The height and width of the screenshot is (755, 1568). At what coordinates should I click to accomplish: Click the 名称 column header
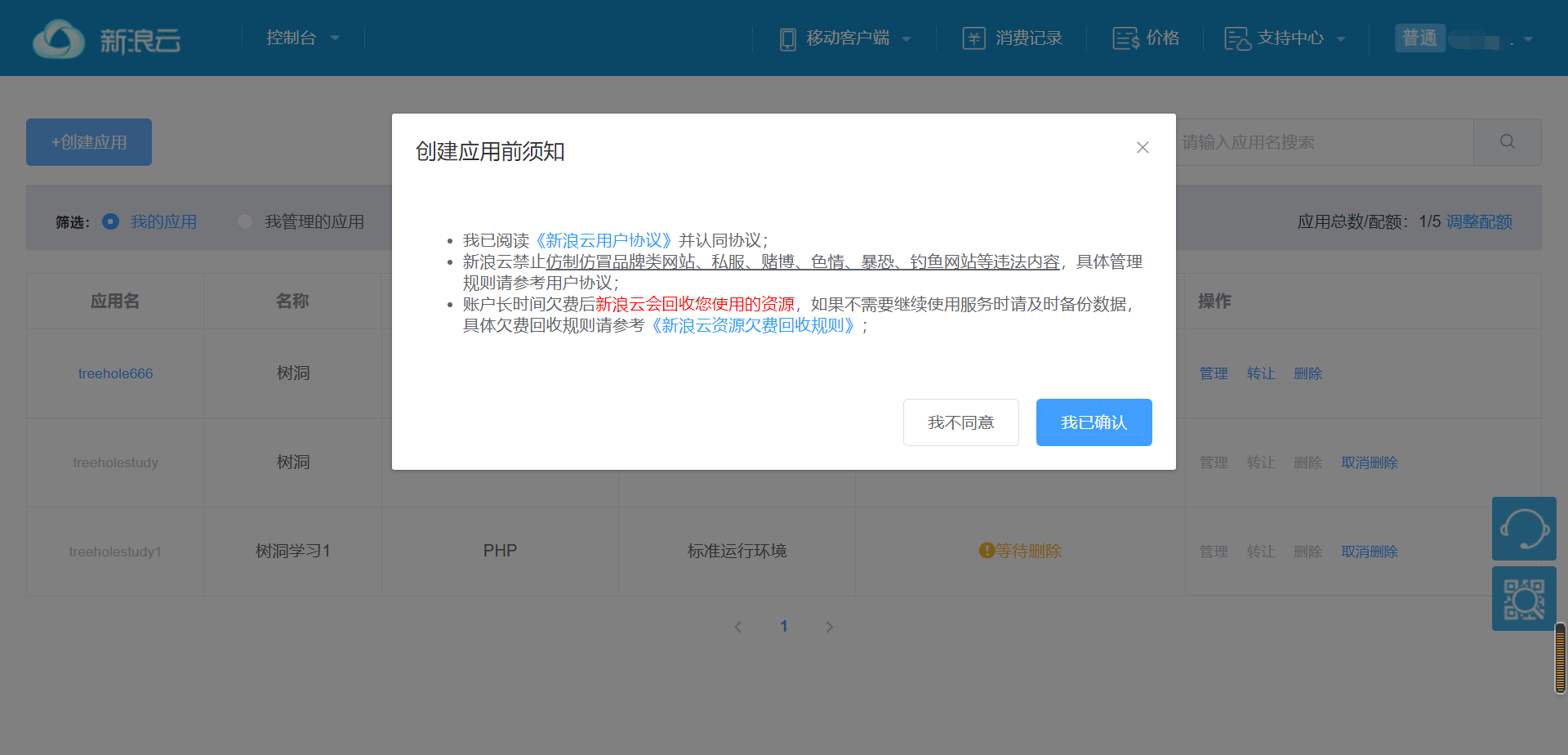point(292,301)
